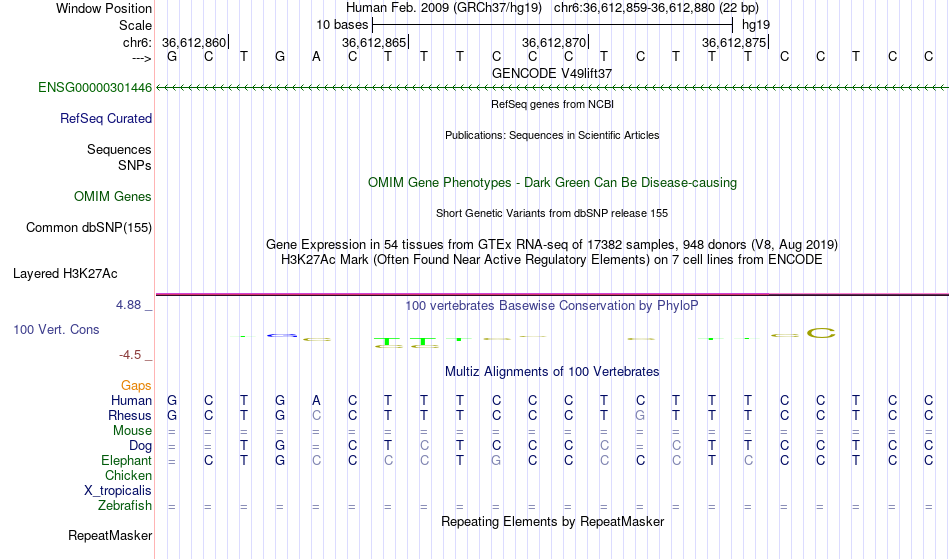The width and height of the screenshot is (950, 559).
Task: Click the Mouse species row label
Action: (132, 431)
